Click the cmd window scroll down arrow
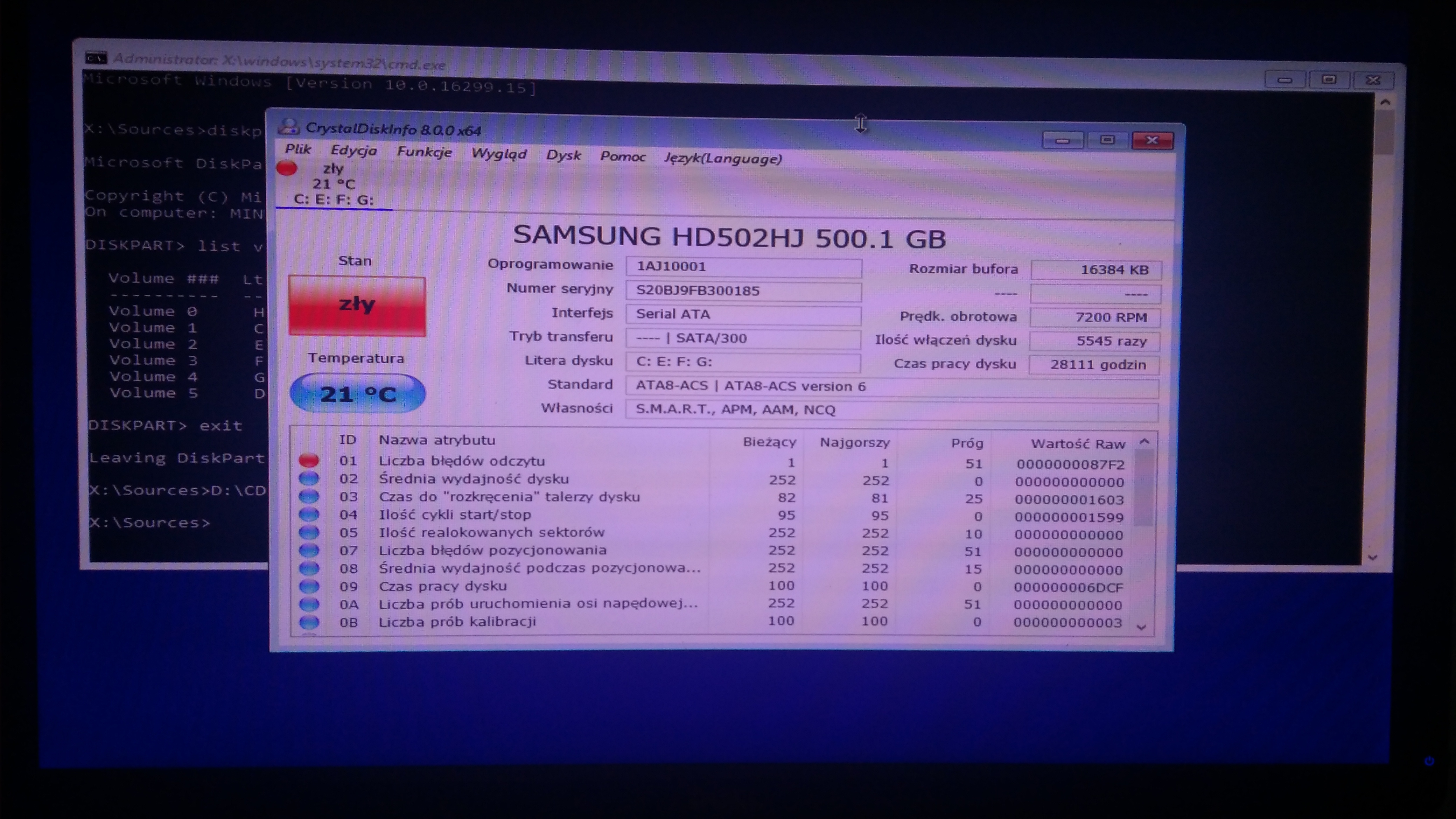The height and width of the screenshot is (819, 1456). point(1373,557)
